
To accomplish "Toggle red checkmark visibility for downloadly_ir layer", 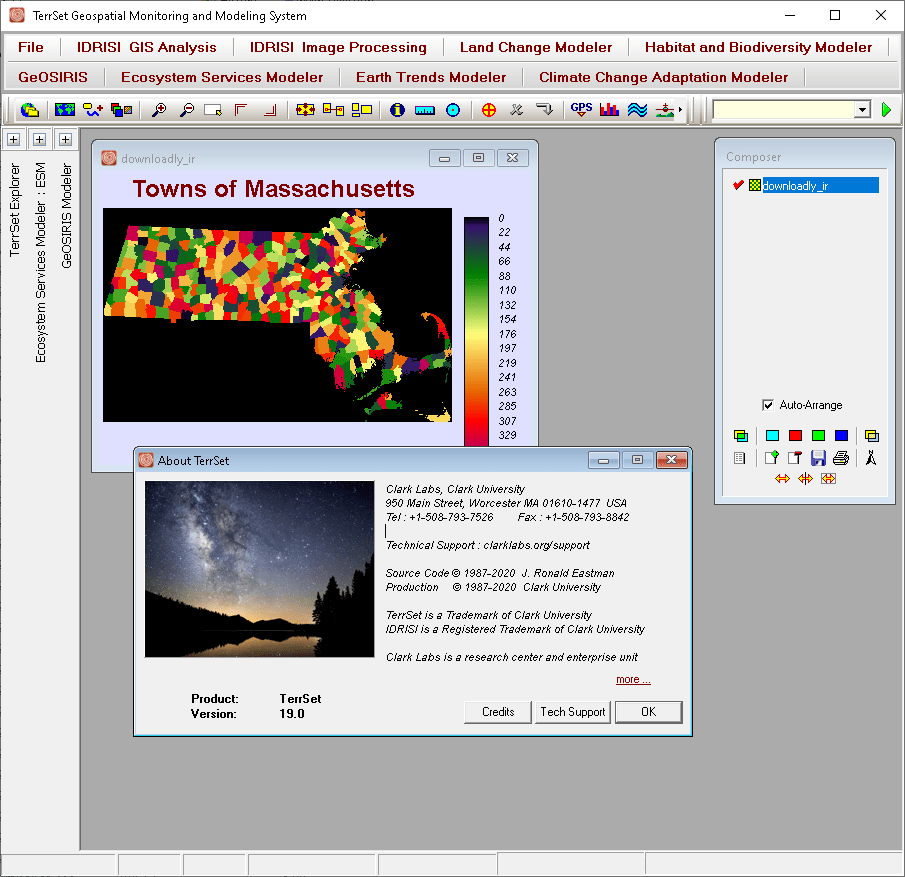I will point(738,185).
